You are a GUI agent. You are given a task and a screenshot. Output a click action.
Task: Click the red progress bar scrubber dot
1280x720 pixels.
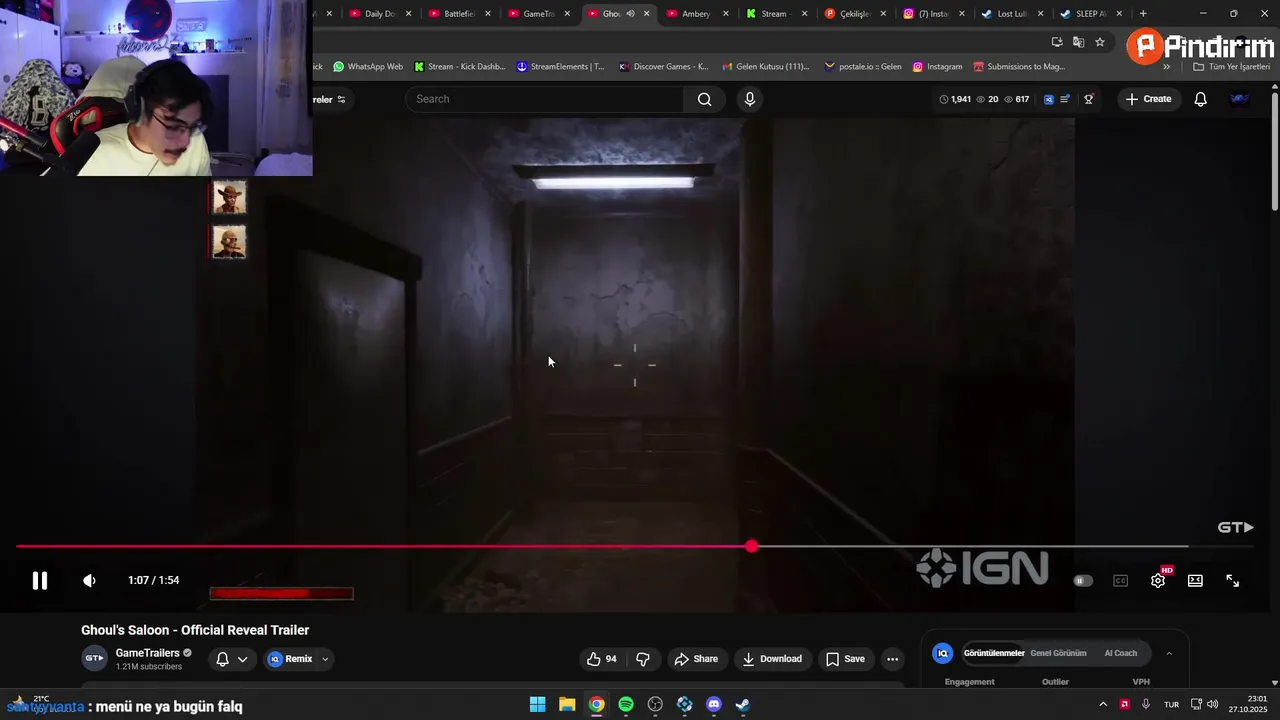pos(751,546)
